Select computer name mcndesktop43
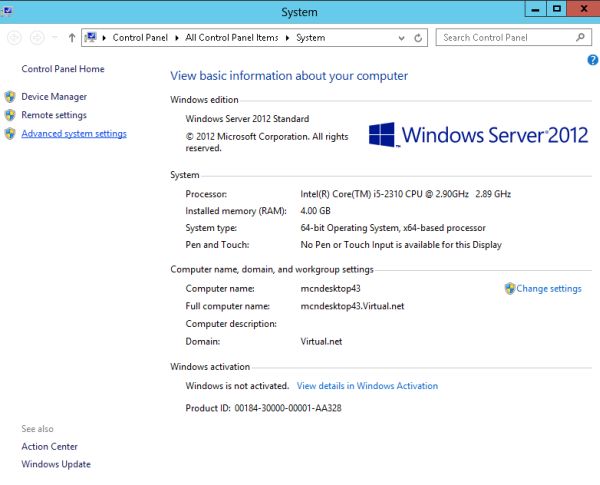The width and height of the screenshot is (600, 485). pos(331,289)
